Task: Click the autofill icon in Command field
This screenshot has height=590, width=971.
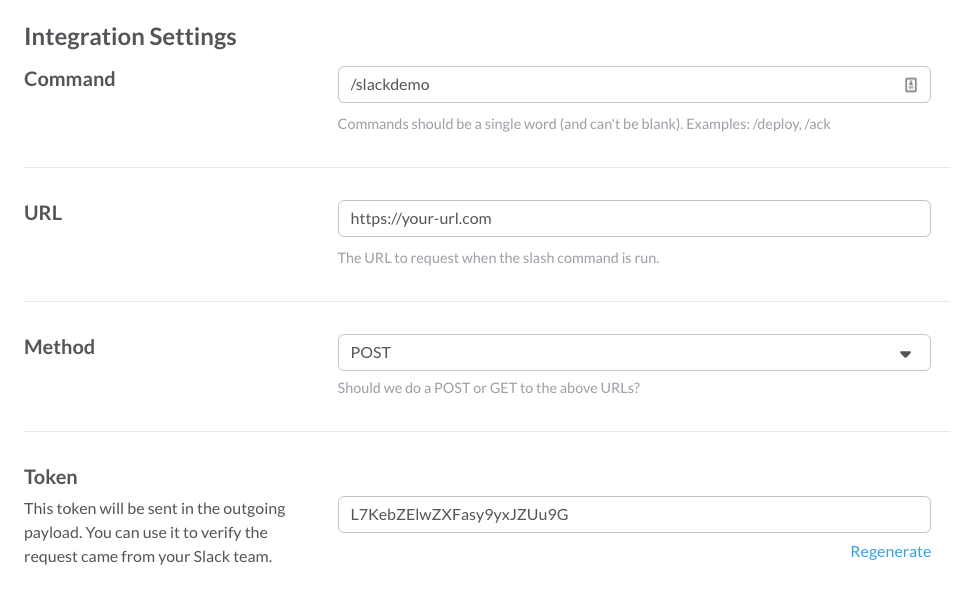Action: (x=910, y=85)
